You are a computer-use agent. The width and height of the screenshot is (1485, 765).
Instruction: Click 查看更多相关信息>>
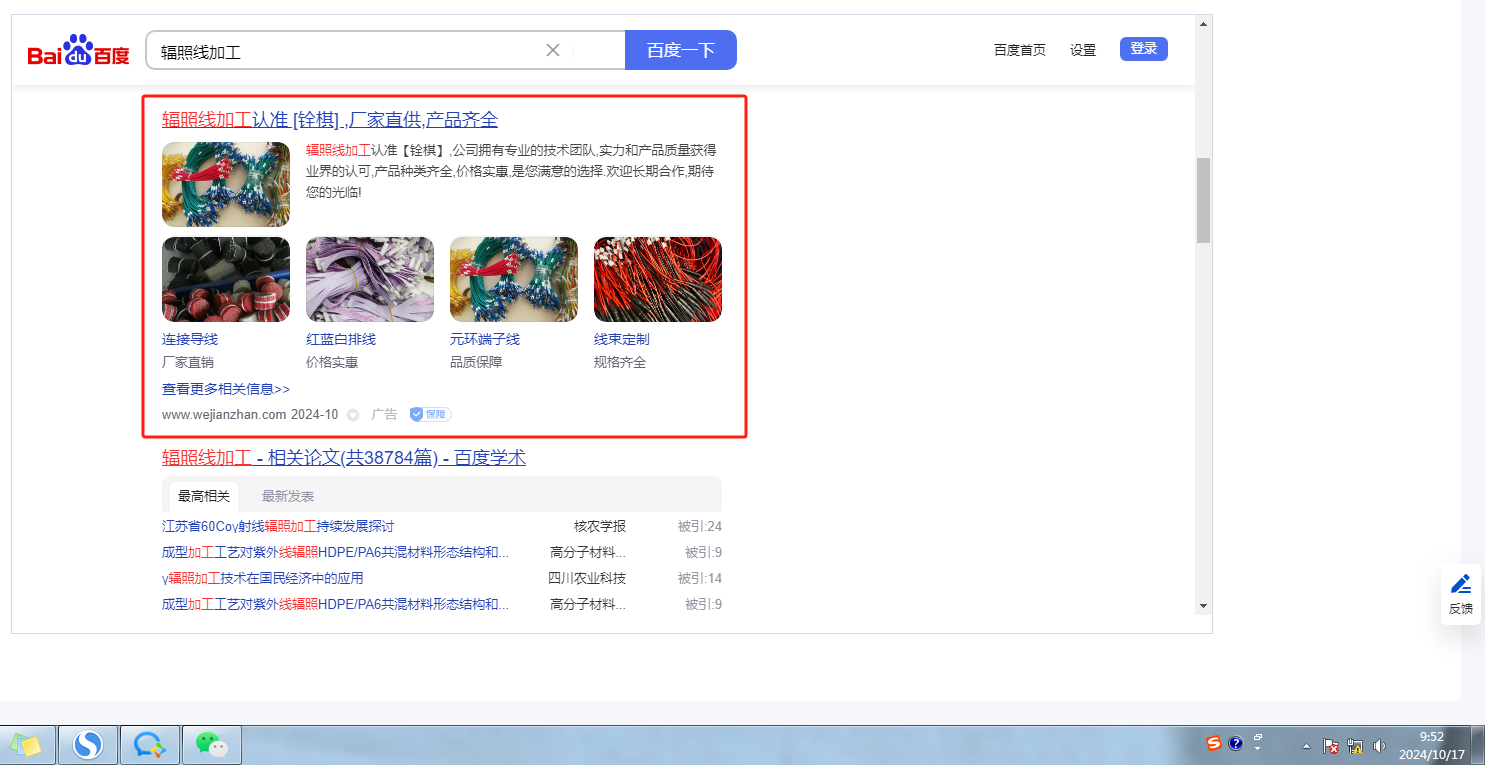(226, 389)
